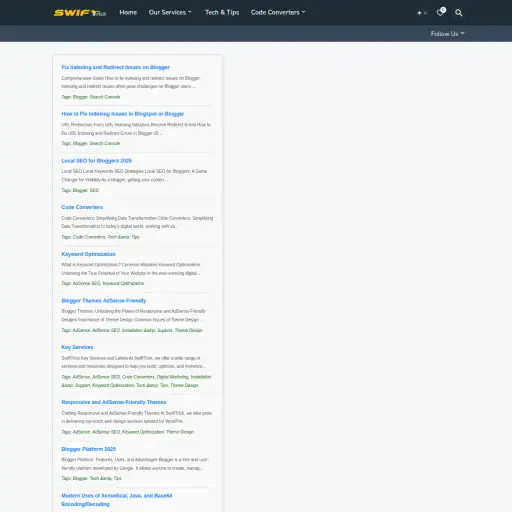Click the SwifTrick logo
Screen dimensions: 512x512
(x=80, y=13)
